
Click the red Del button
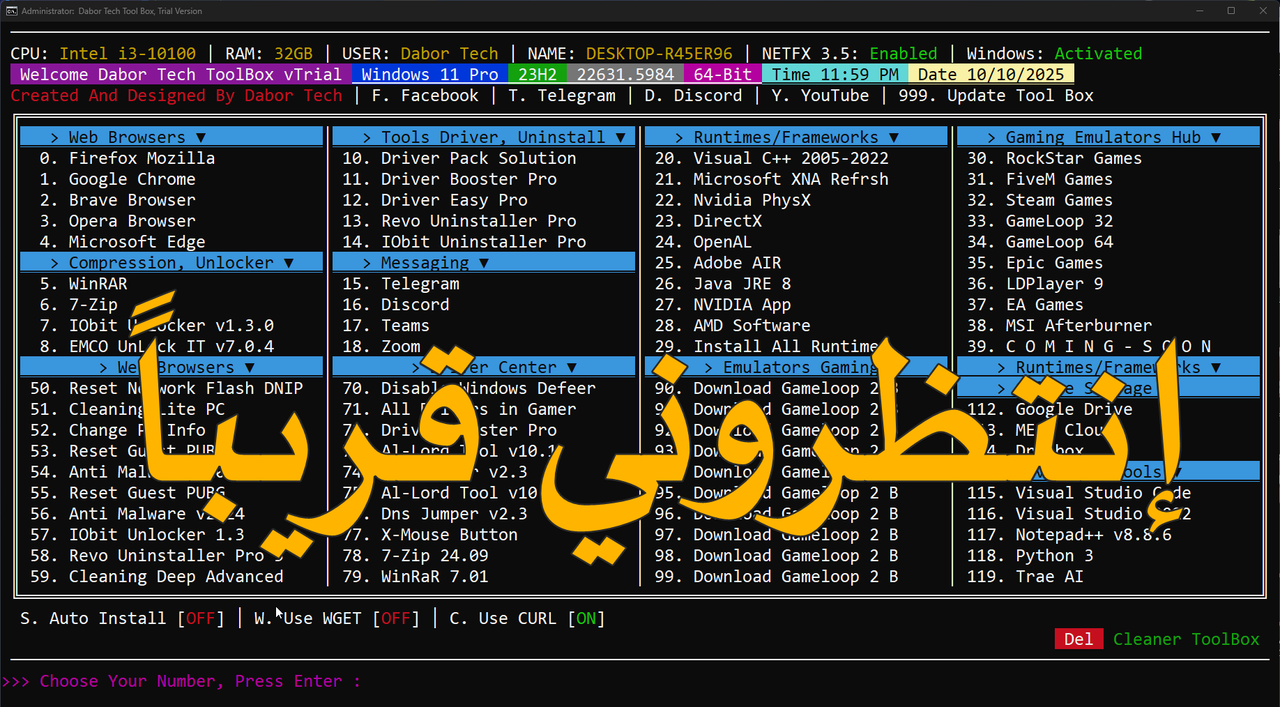pos(1079,639)
